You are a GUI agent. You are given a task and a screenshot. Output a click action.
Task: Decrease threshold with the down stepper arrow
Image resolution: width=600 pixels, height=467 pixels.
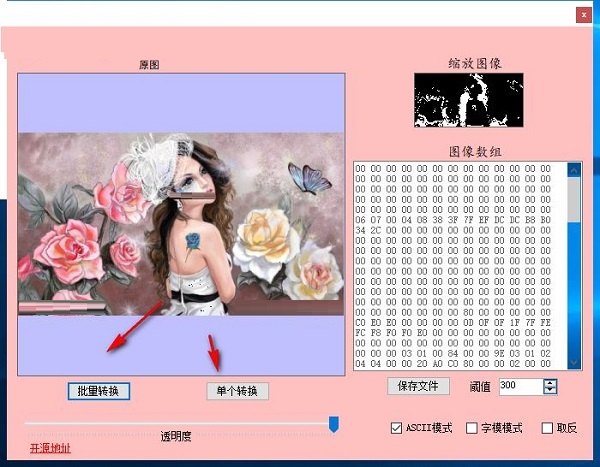(550, 390)
